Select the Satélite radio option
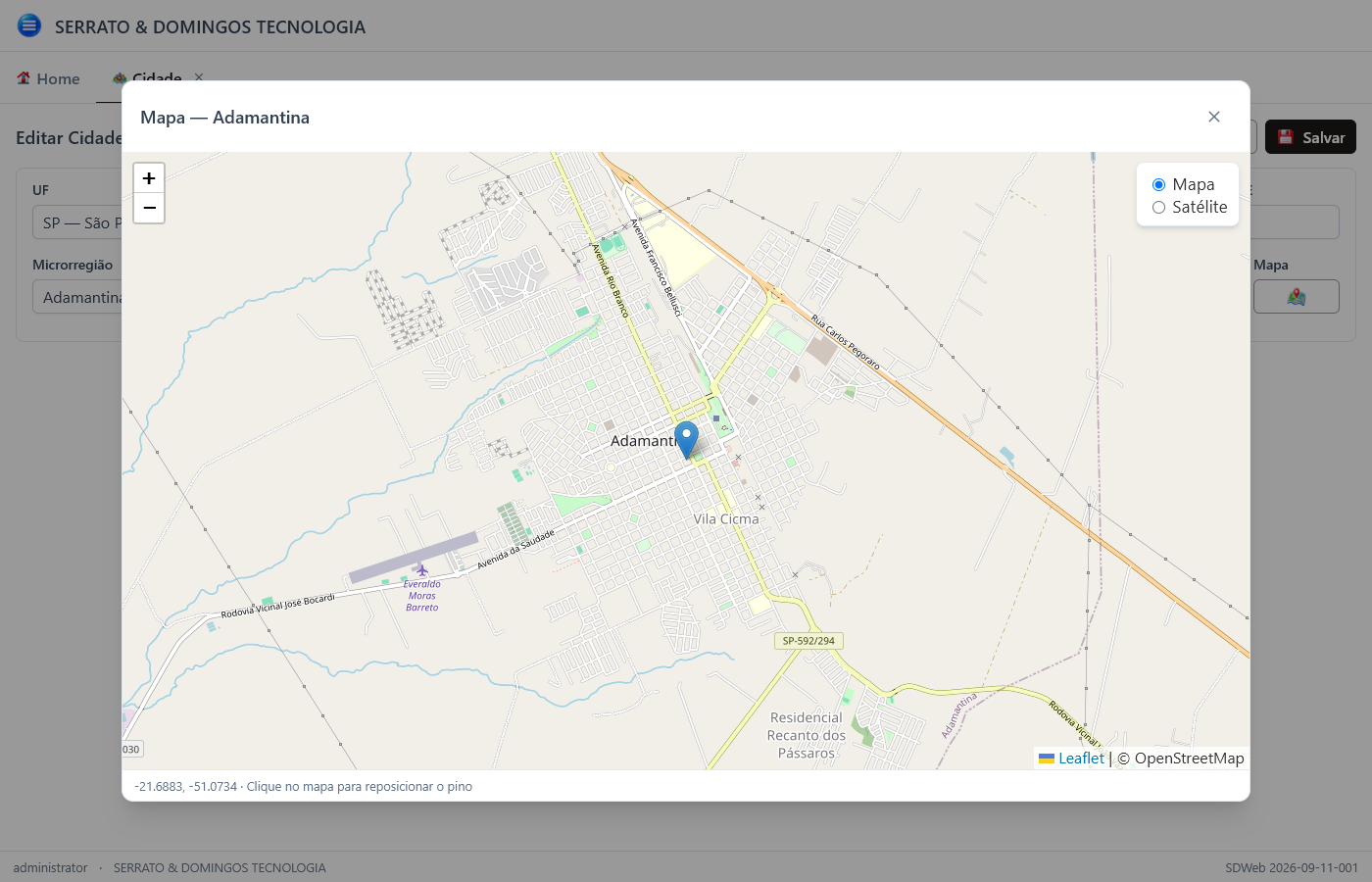Viewport: 1372px width, 882px height. click(x=1158, y=207)
